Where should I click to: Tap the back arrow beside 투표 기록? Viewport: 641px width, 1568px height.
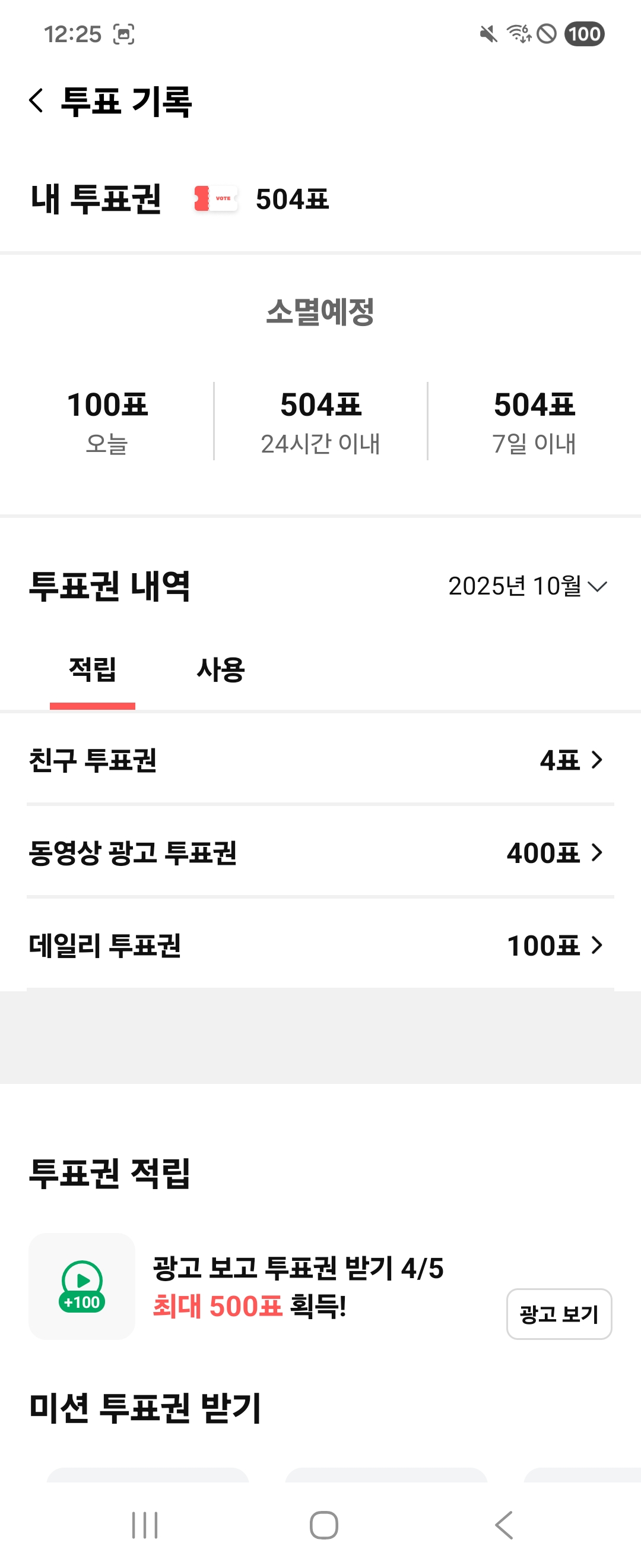pos(36,100)
